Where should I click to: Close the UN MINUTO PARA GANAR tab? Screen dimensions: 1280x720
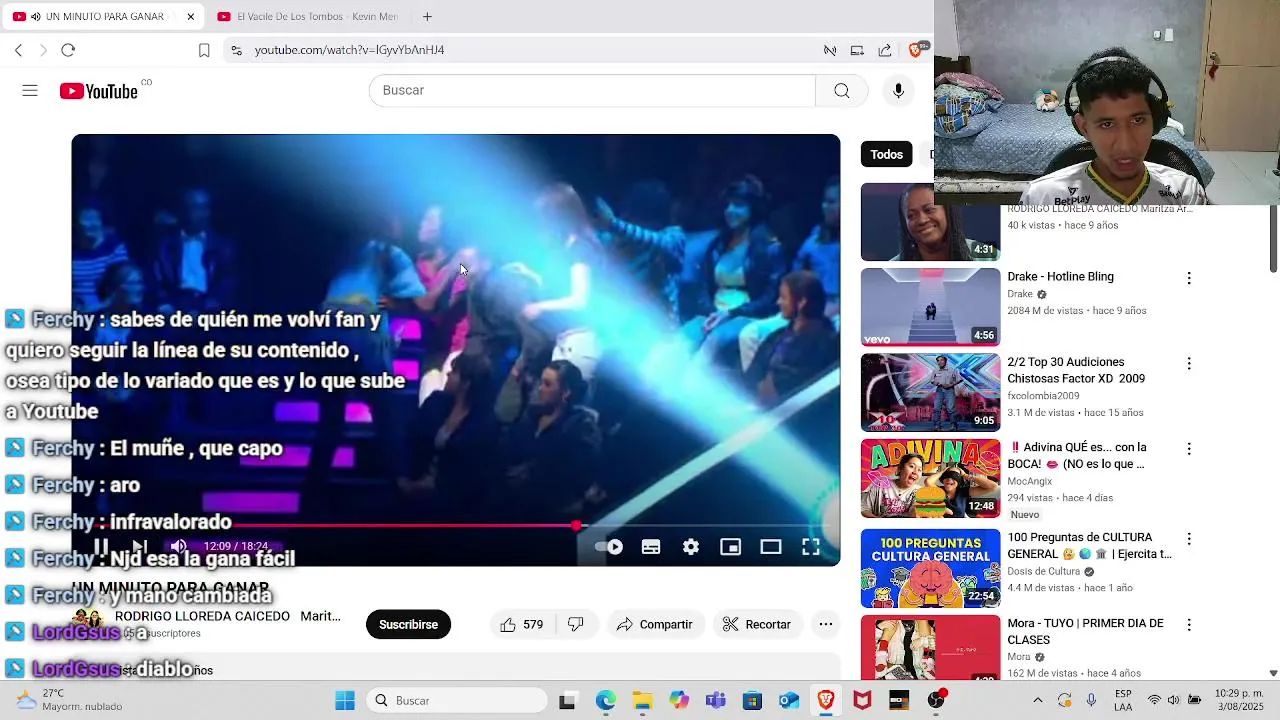(191, 17)
